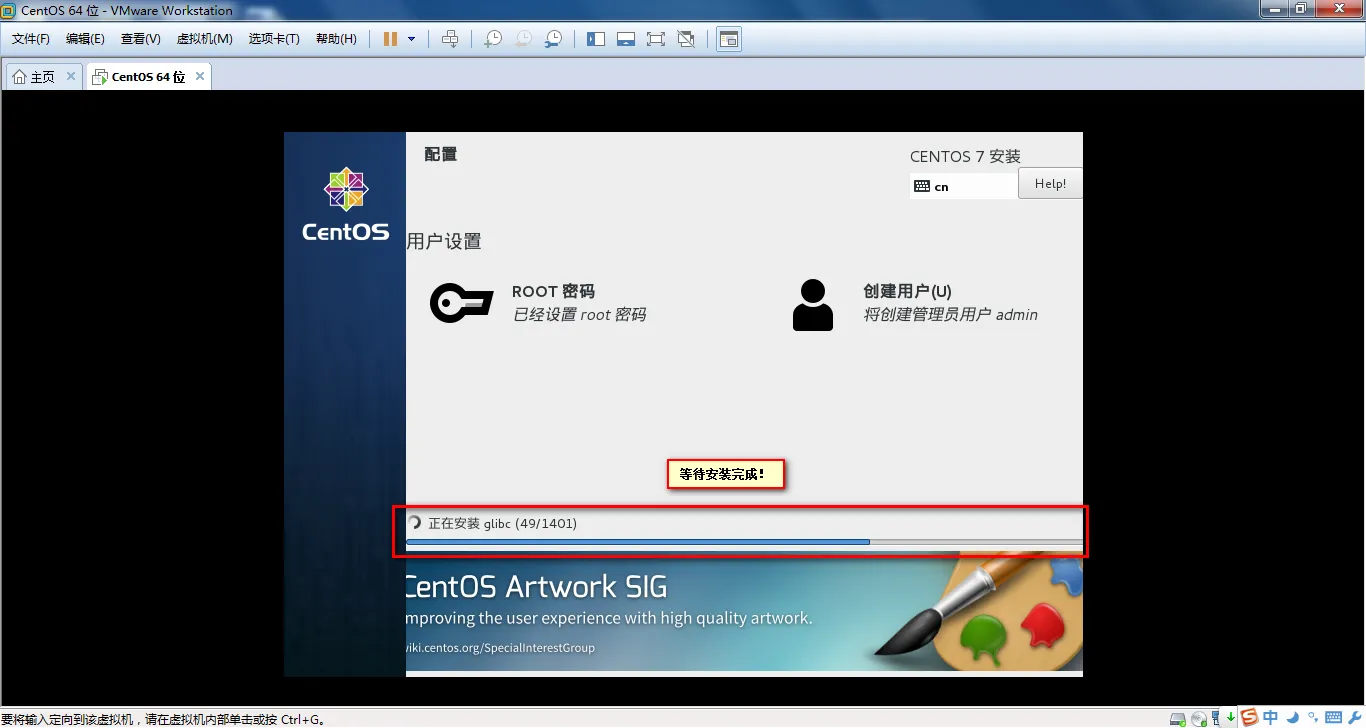Click the home icon on the 主页 tab
The width and height of the screenshot is (1366, 728).
tap(19, 77)
